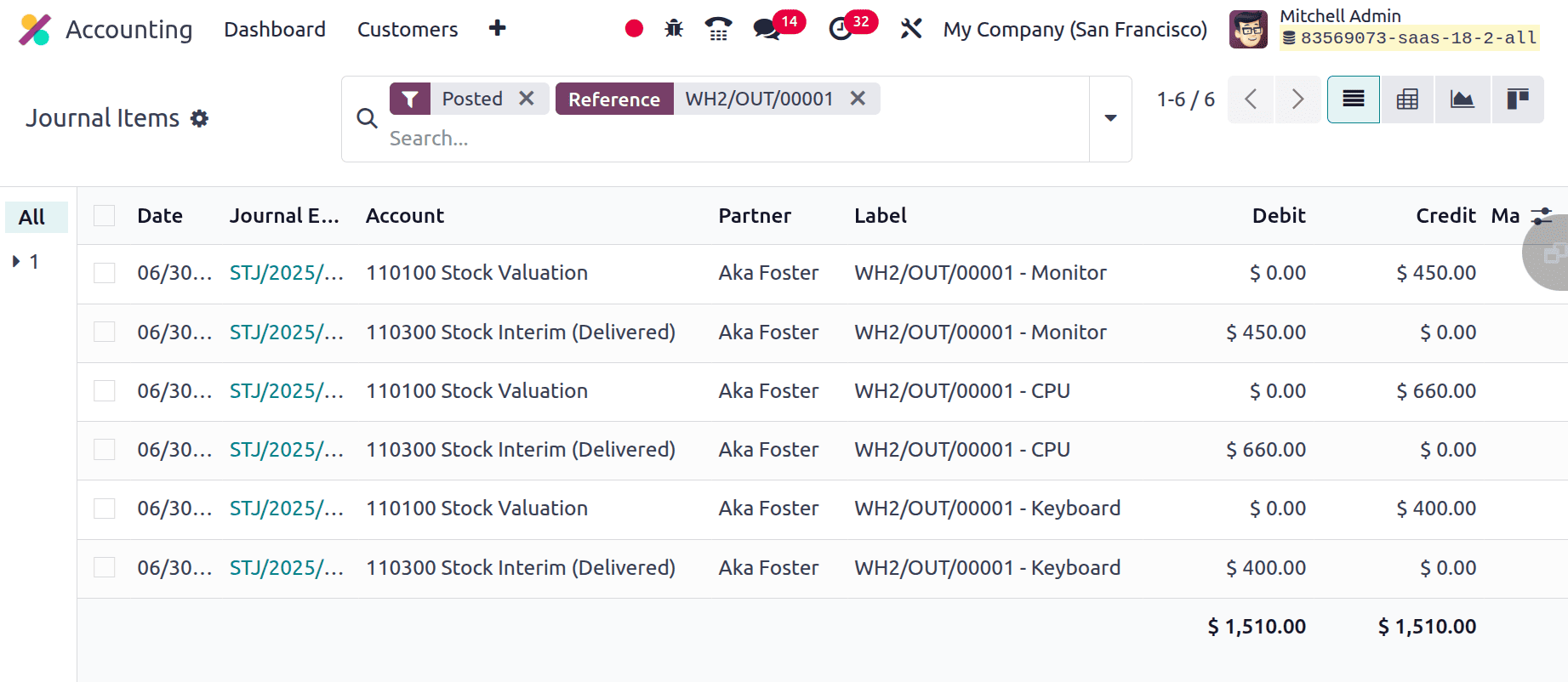Open activities clock with 32 badge
This screenshot has height=682, width=1568.
(x=852, y=26)
